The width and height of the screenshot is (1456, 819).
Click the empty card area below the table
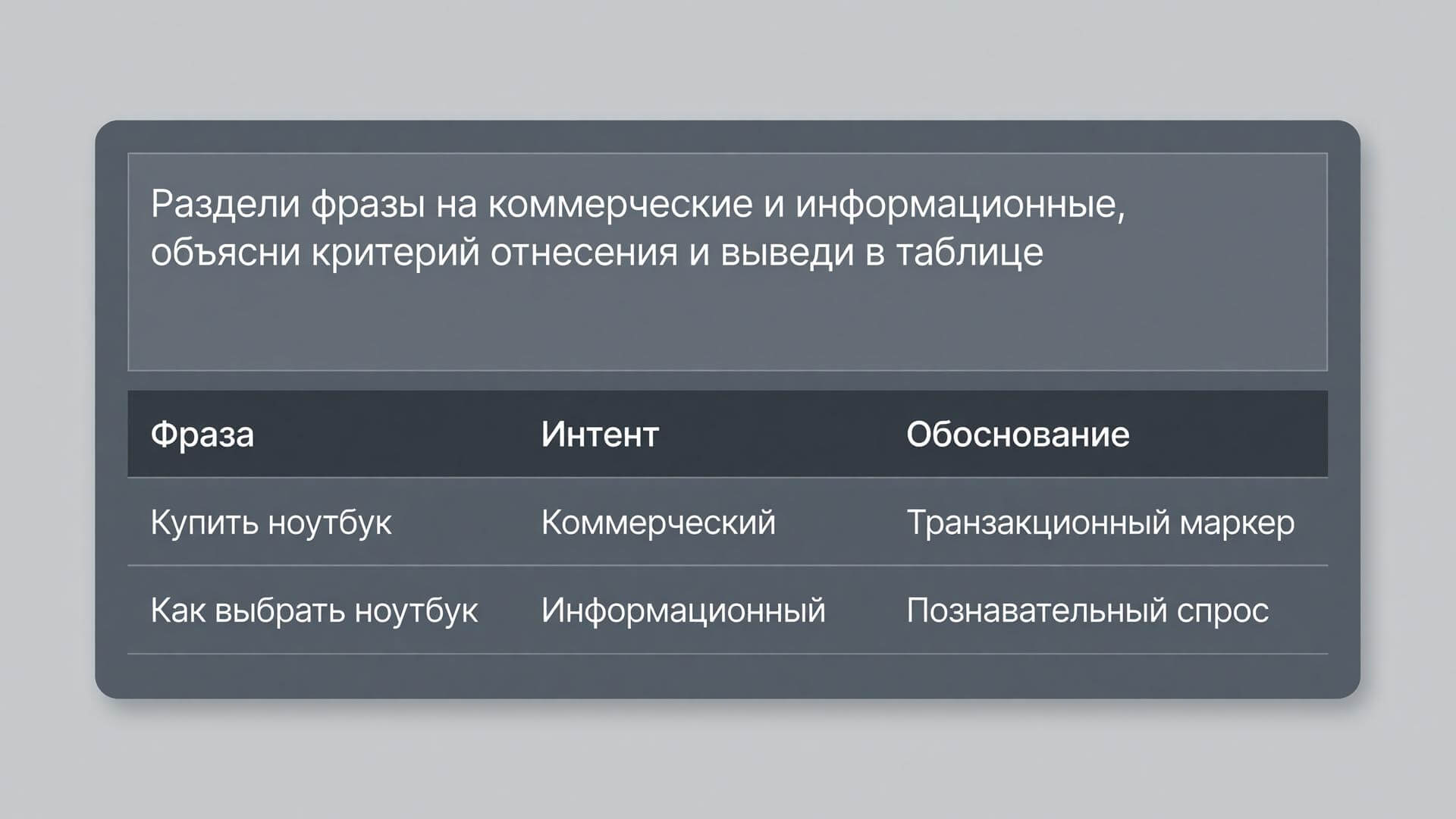click(x=727, y=676)
